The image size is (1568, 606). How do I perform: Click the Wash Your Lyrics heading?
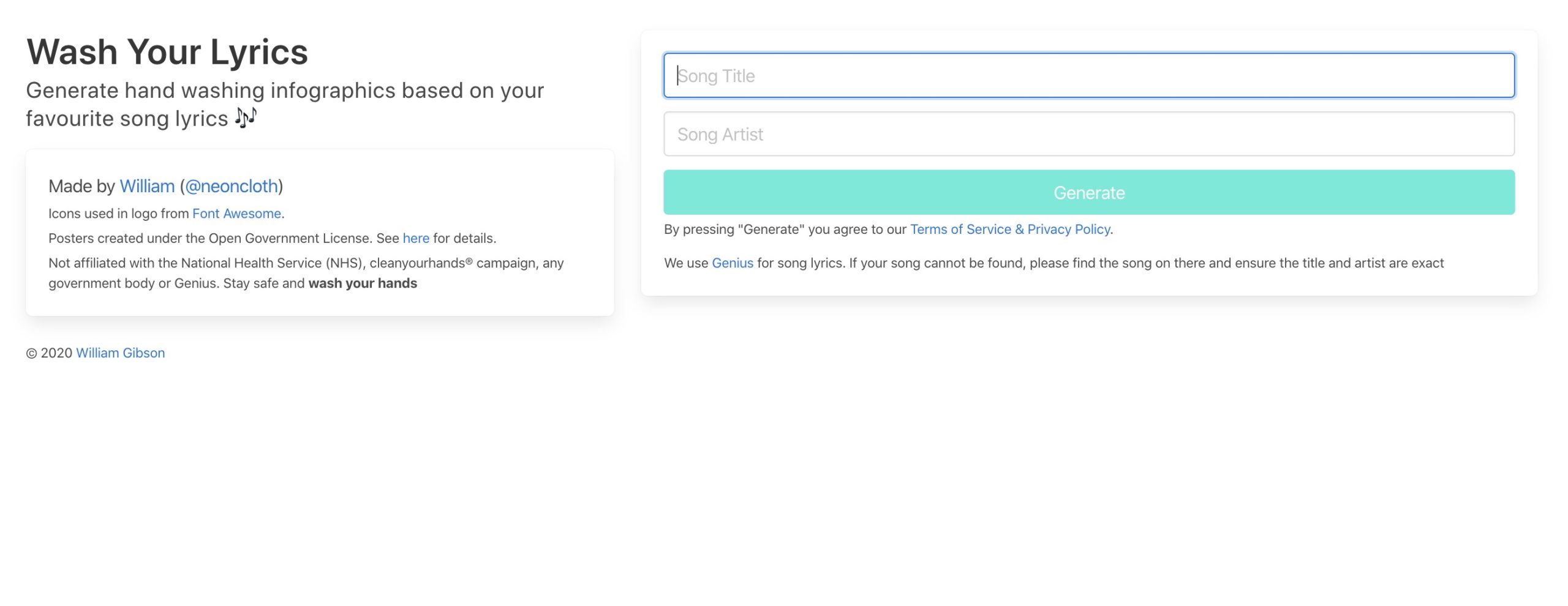167,52
